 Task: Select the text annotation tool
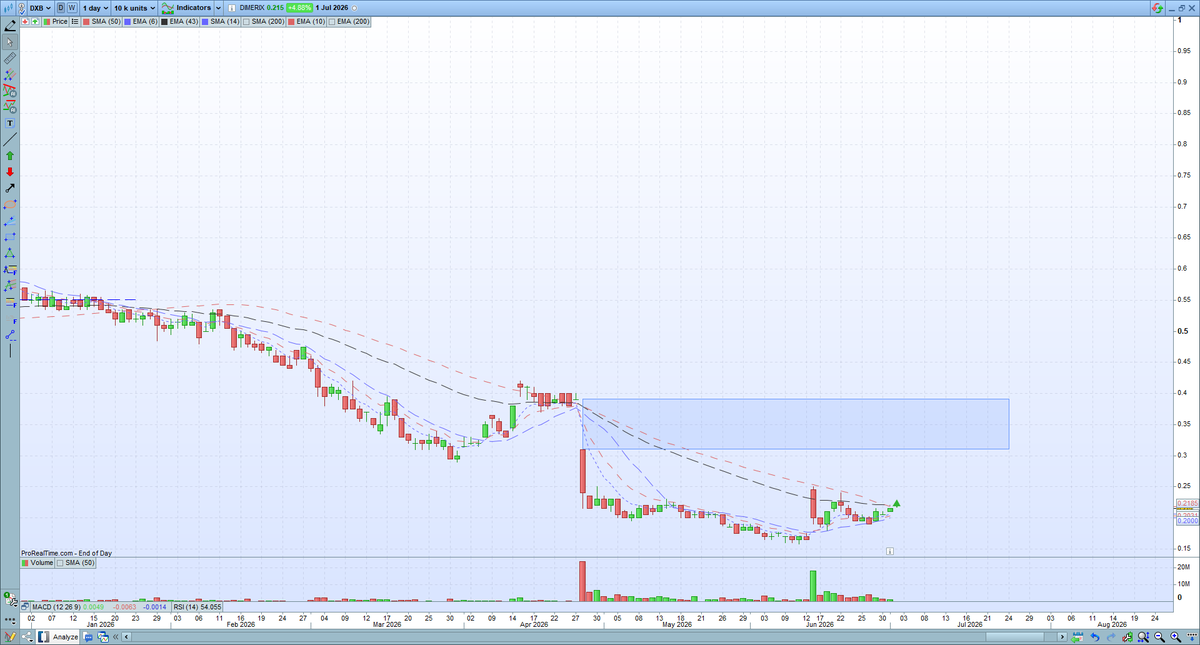(x=10, y=122)
